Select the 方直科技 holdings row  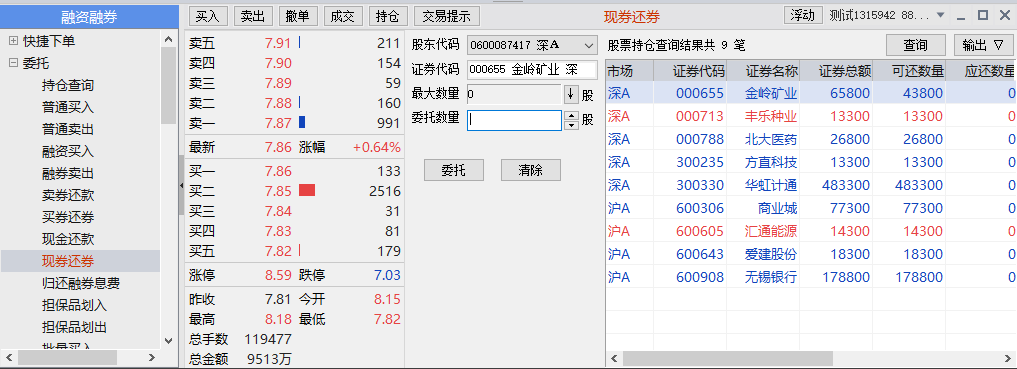[811, 162]
